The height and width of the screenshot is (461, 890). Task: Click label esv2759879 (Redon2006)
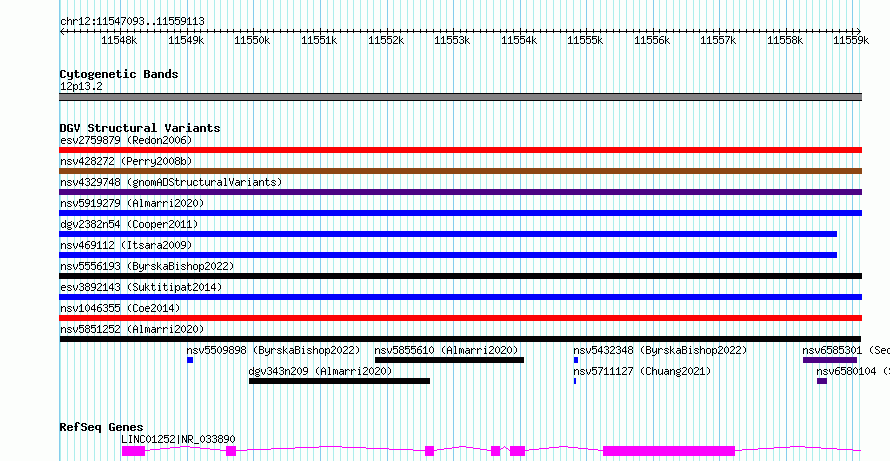click(x=126, y=140)
